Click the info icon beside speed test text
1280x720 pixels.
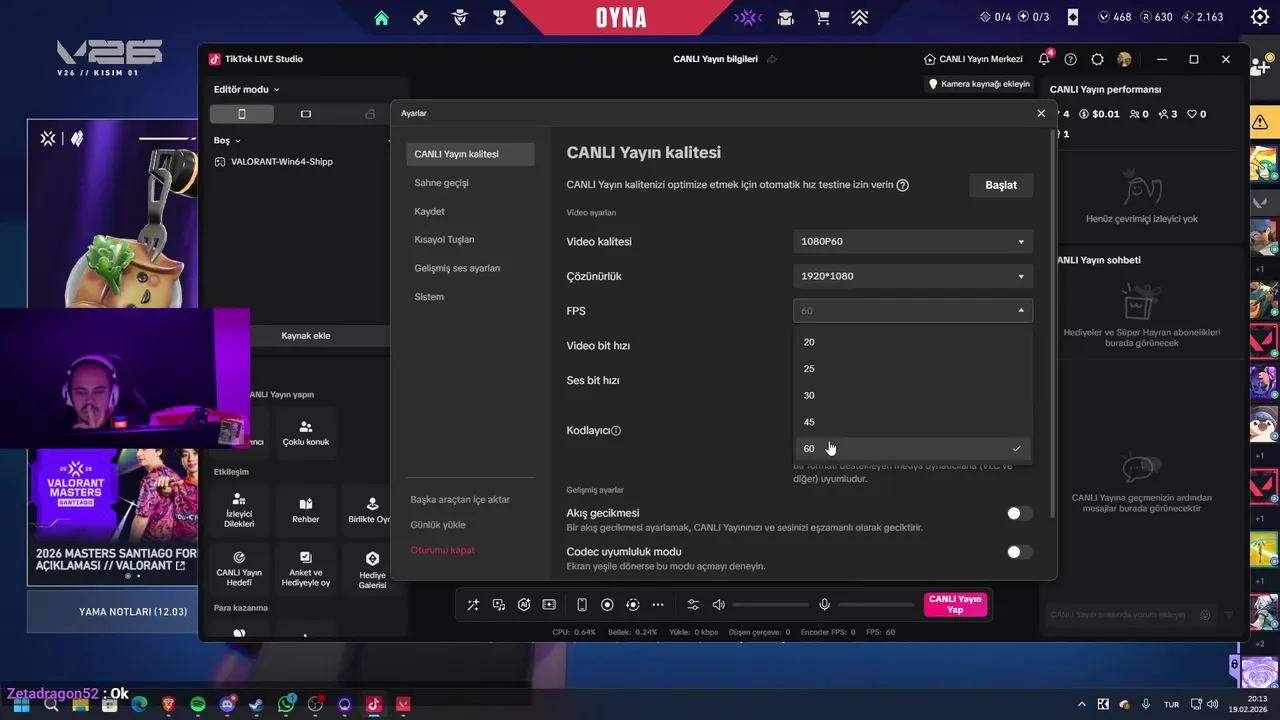(x=903, y=185)
